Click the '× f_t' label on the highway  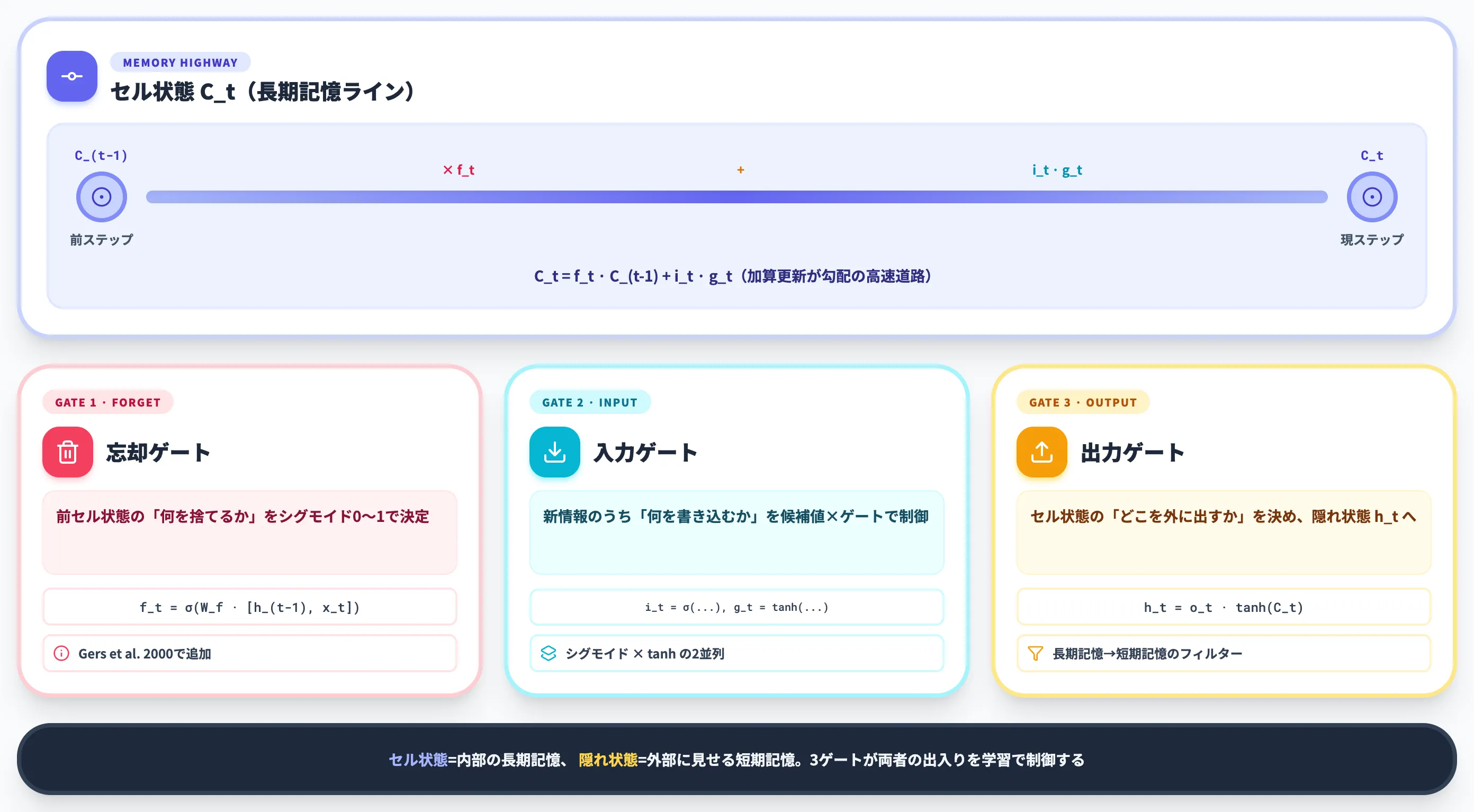tap(459, 170)
